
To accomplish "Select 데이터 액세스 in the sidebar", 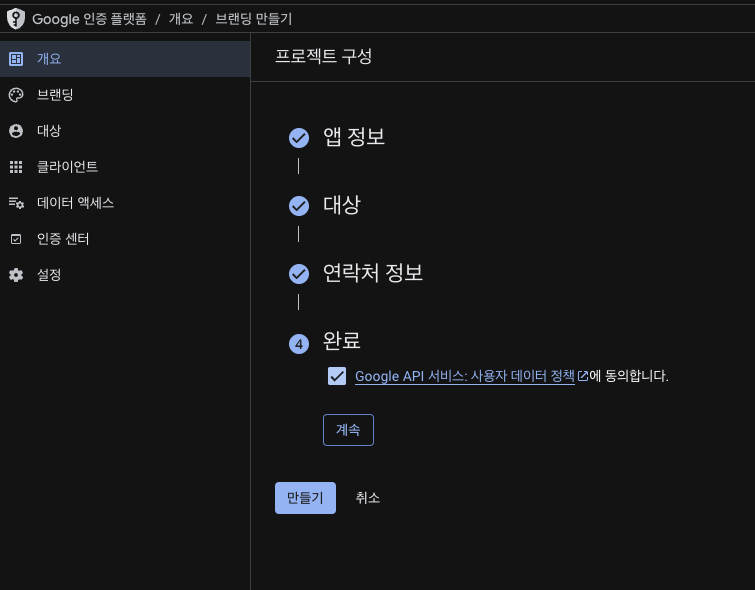I will (x=75, y=203).
